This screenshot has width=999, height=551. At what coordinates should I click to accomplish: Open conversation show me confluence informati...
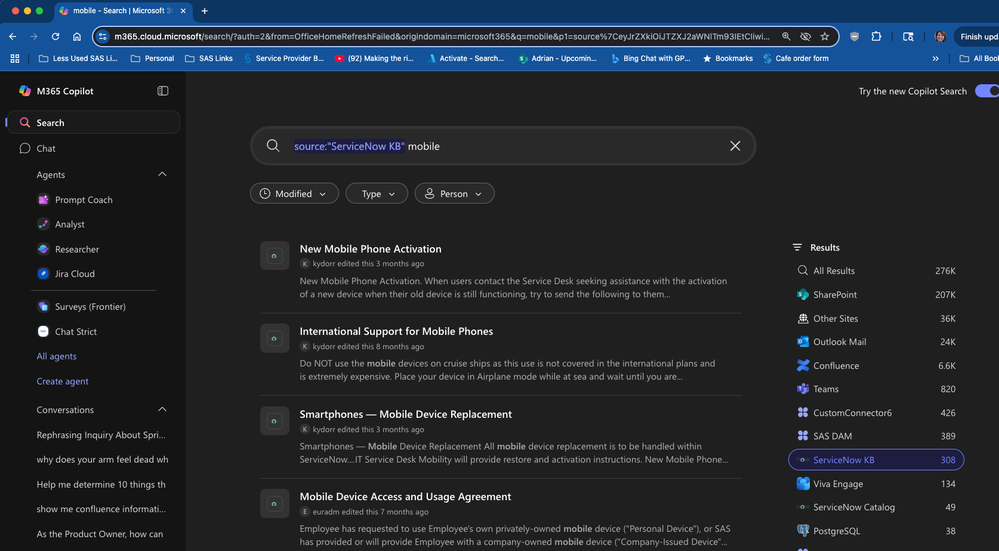101,509
